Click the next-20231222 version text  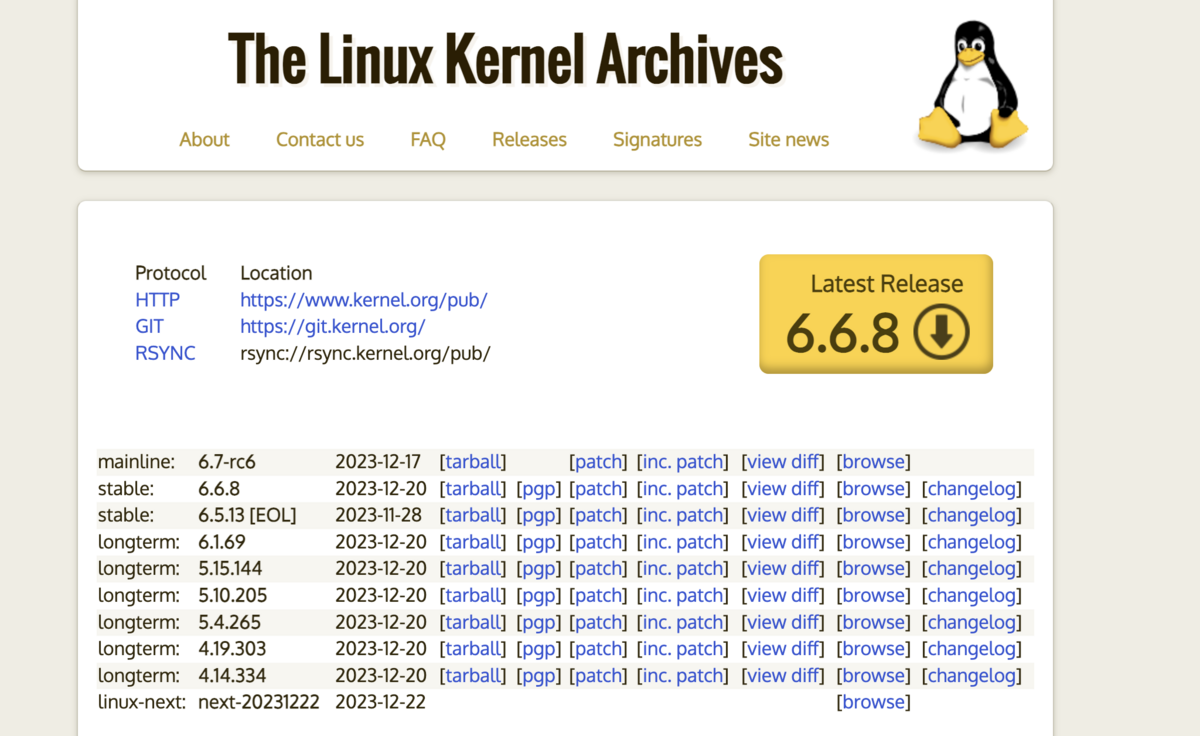(x=259, y=702)
